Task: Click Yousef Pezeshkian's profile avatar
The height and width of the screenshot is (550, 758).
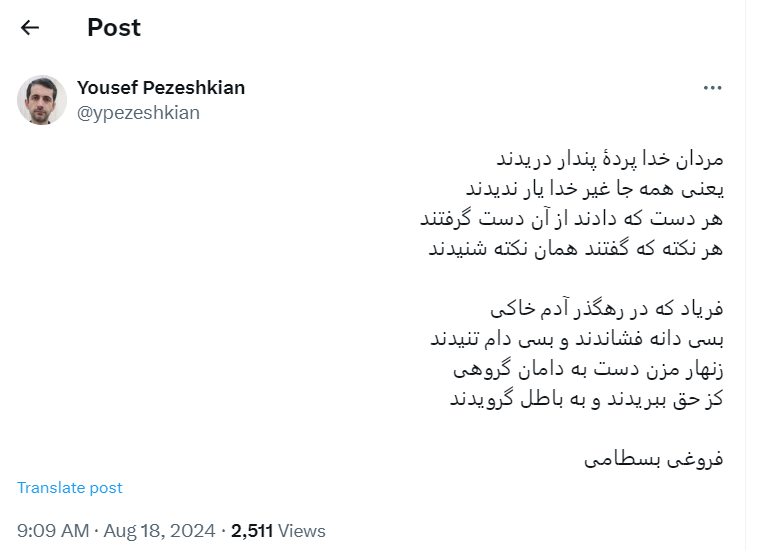Action: point(42,100)
